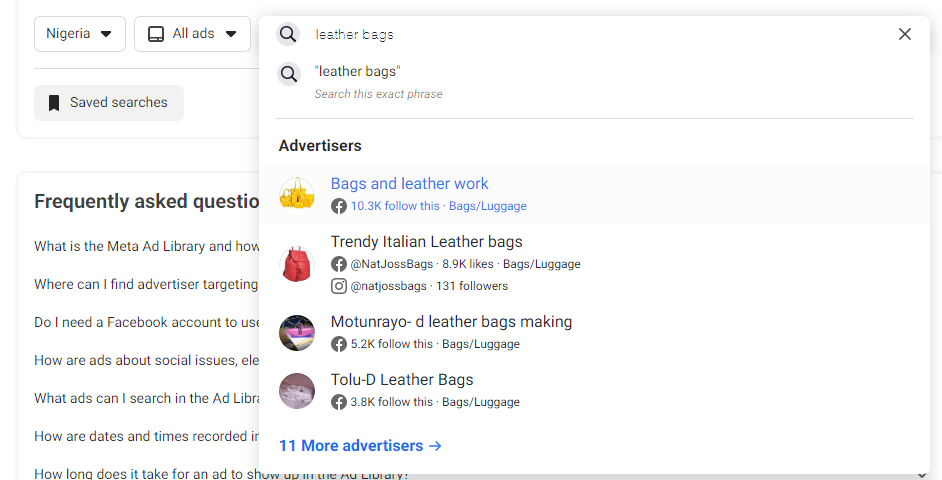The width and height of the screenshot is (942, 480).
Task: Click Facebook icon under Motunrayo listing
Action: (339, 344)
